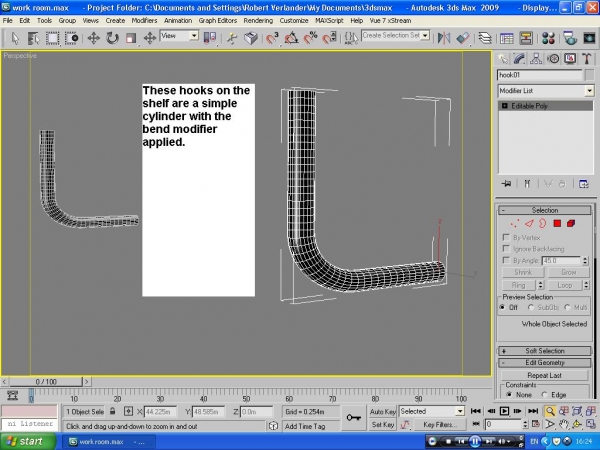Switch to the Create panel tab
The image size is (600, 450).
(x=502, y=59)
